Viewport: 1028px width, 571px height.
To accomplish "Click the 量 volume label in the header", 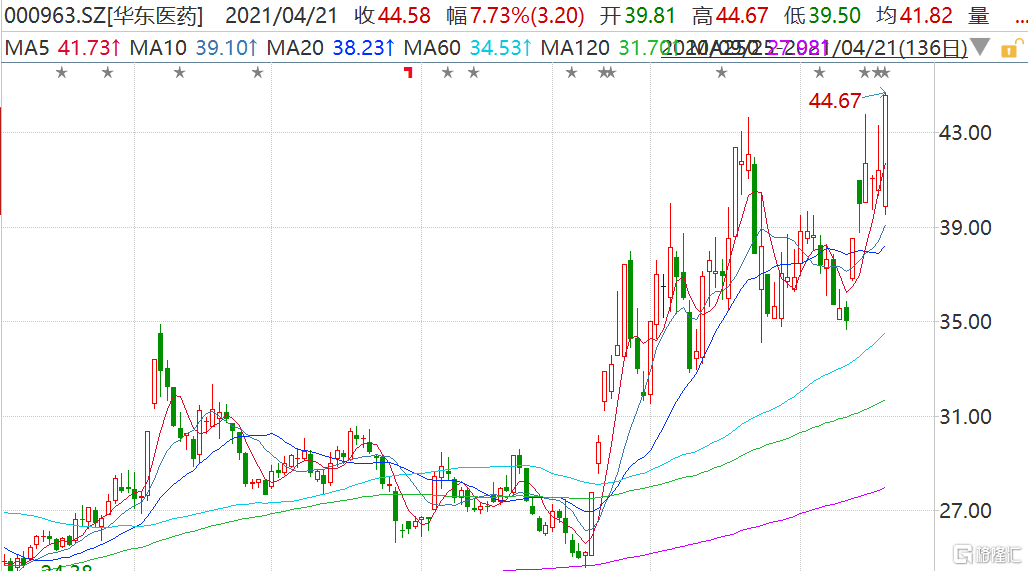I will pos(979,16).
